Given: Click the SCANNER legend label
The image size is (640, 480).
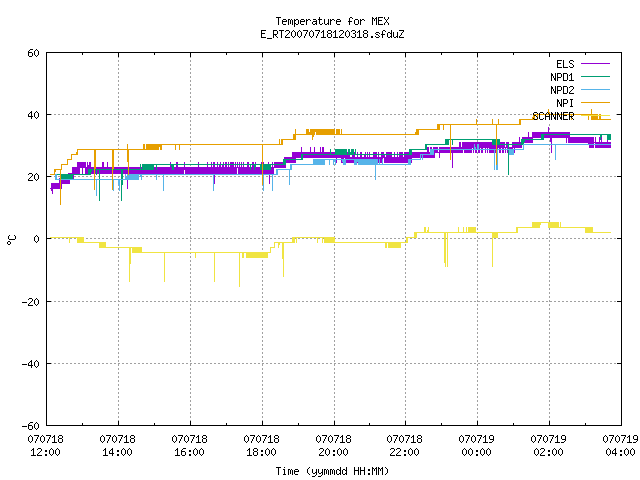Looking at the screenshot, I should 553,116.
